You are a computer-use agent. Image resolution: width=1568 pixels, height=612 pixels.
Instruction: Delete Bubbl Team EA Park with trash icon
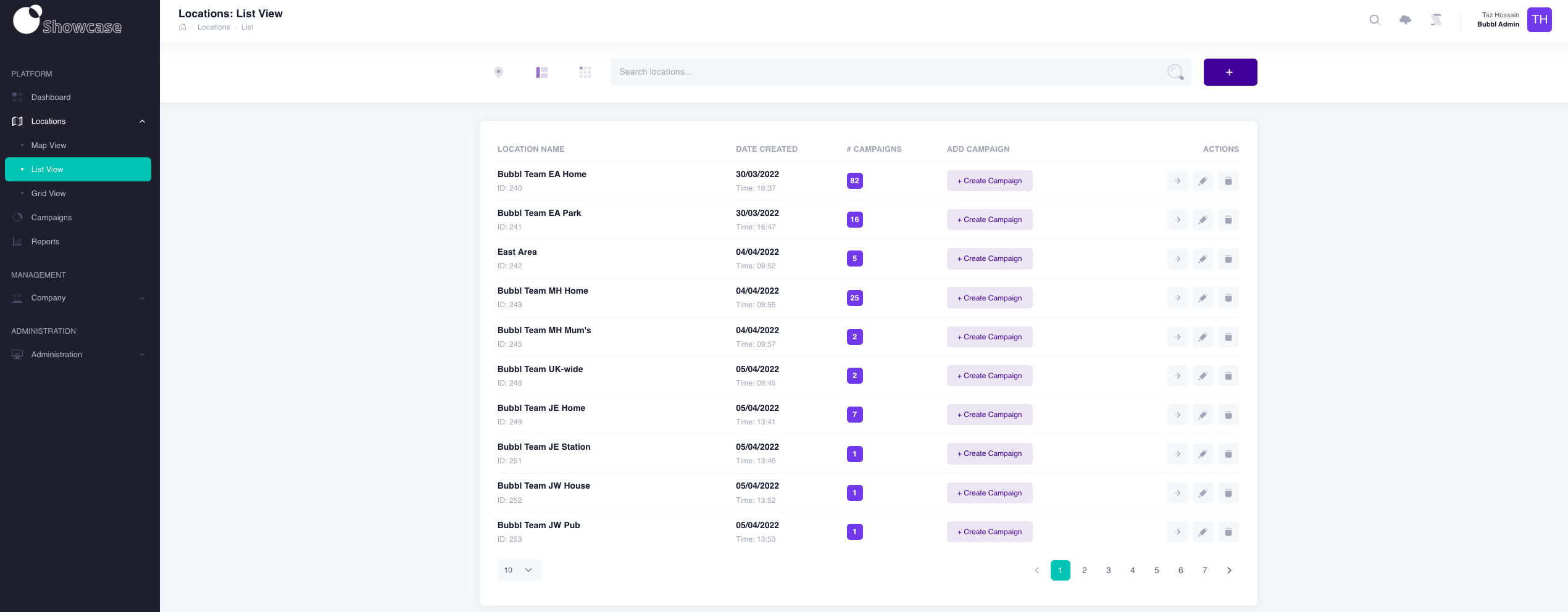[1228, 220]
